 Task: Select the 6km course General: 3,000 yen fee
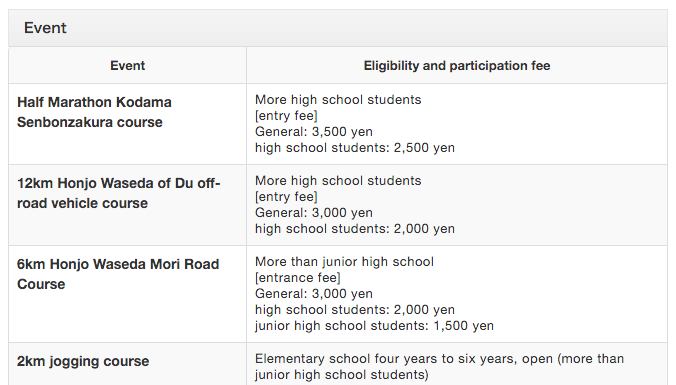point(313,294)
